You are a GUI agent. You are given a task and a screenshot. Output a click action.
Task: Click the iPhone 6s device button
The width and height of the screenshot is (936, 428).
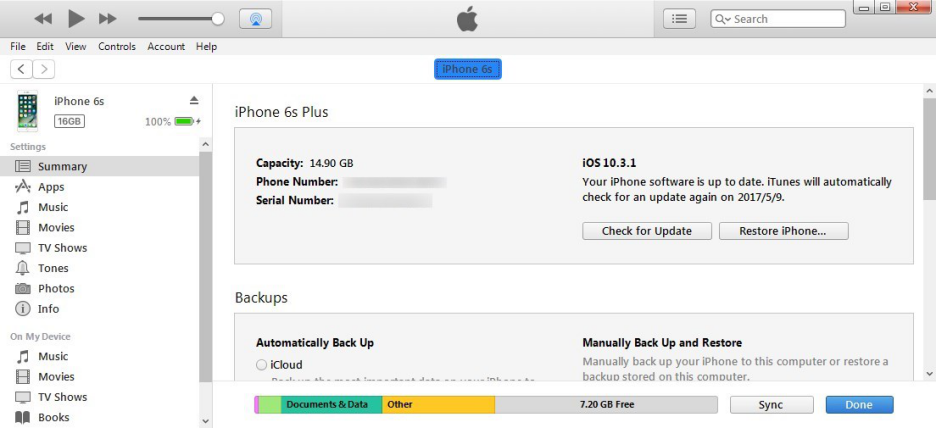click(x=467, y=69)
